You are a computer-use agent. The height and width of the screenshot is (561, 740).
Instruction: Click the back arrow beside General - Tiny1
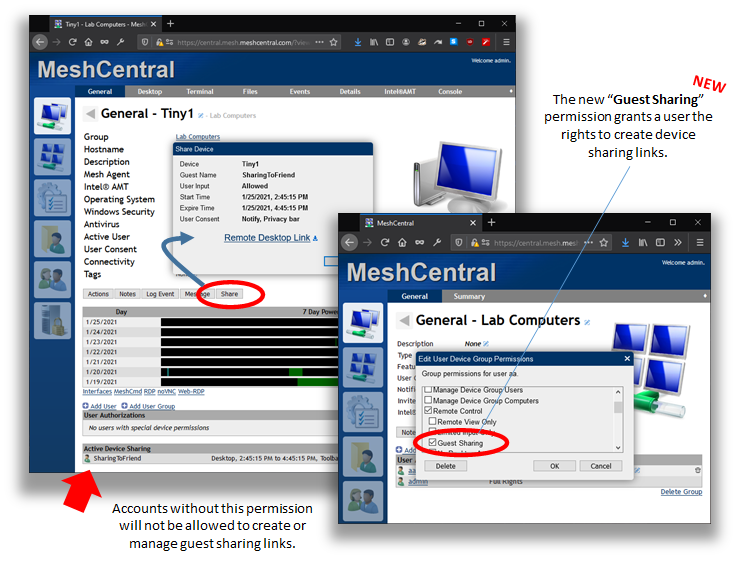pos(90,114)
